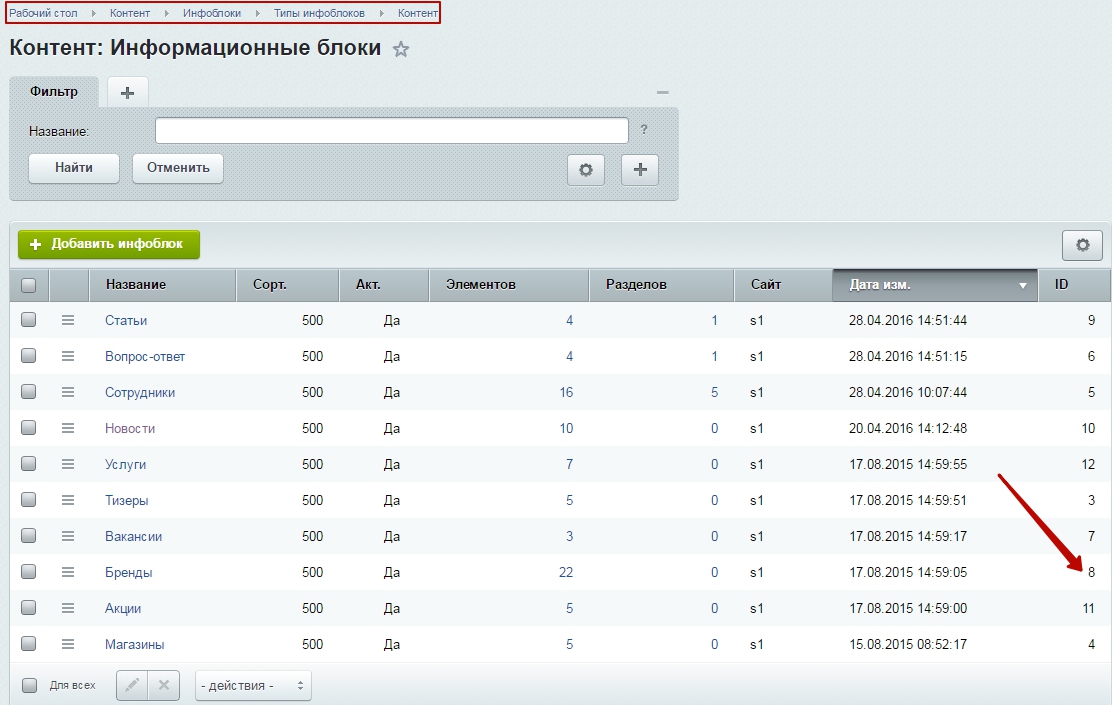Click plus button to add filter field

(x=640, y=170)
